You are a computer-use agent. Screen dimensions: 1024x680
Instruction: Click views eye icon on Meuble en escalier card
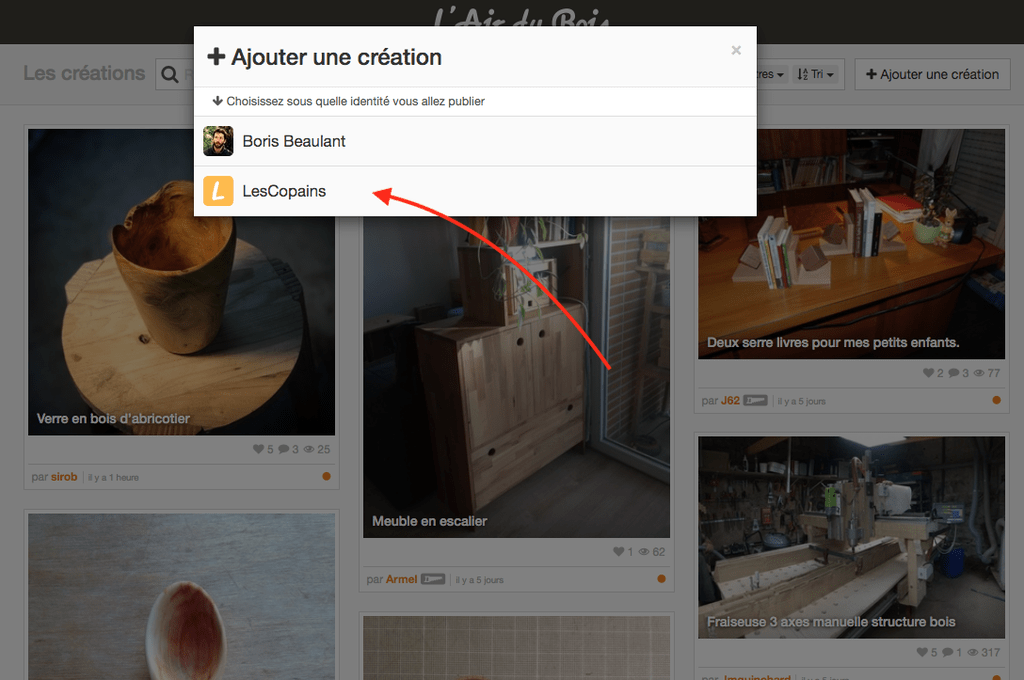tap(644, 552)
